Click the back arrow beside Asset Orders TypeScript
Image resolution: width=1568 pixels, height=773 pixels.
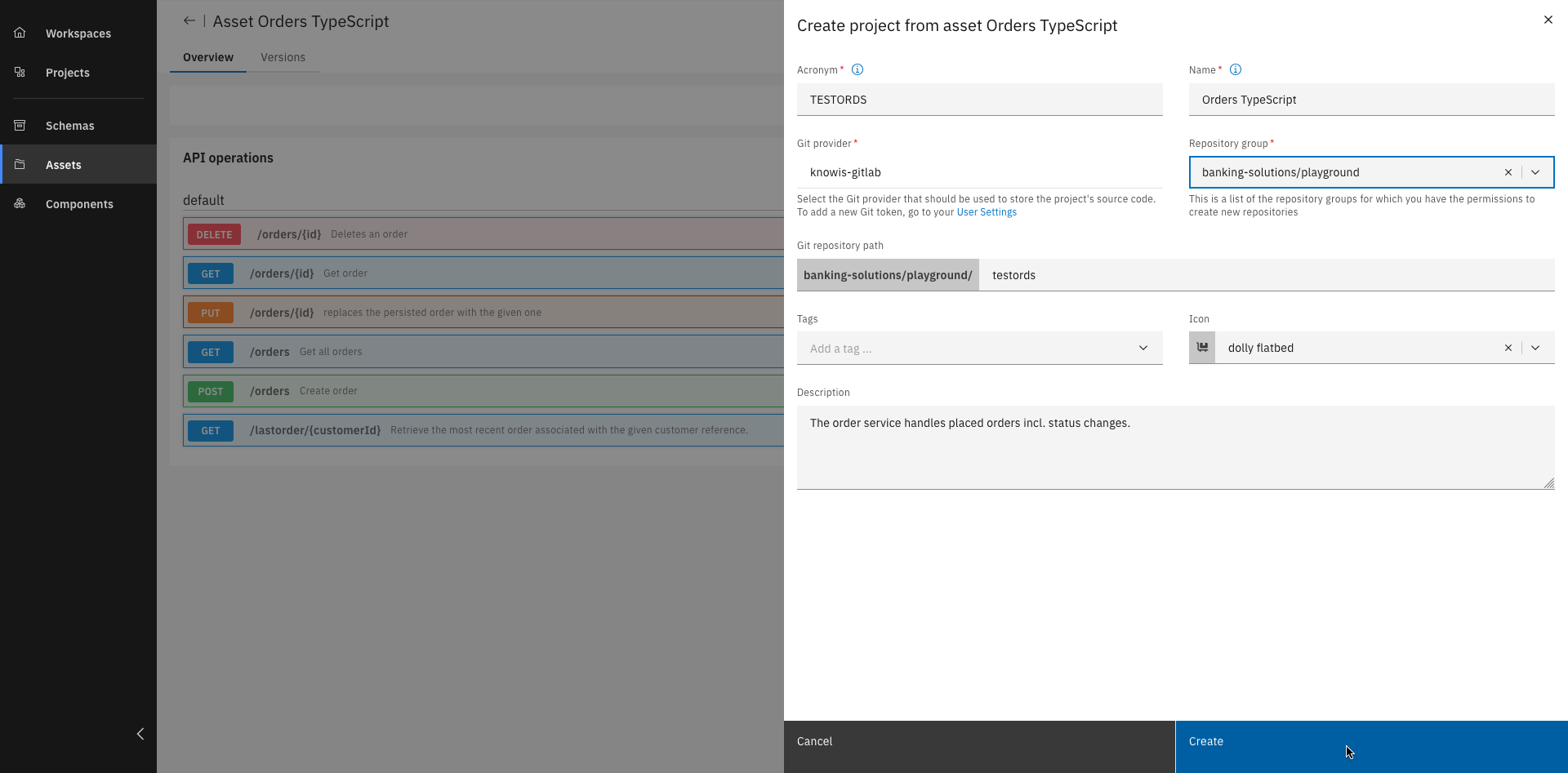tap(189, 20)
